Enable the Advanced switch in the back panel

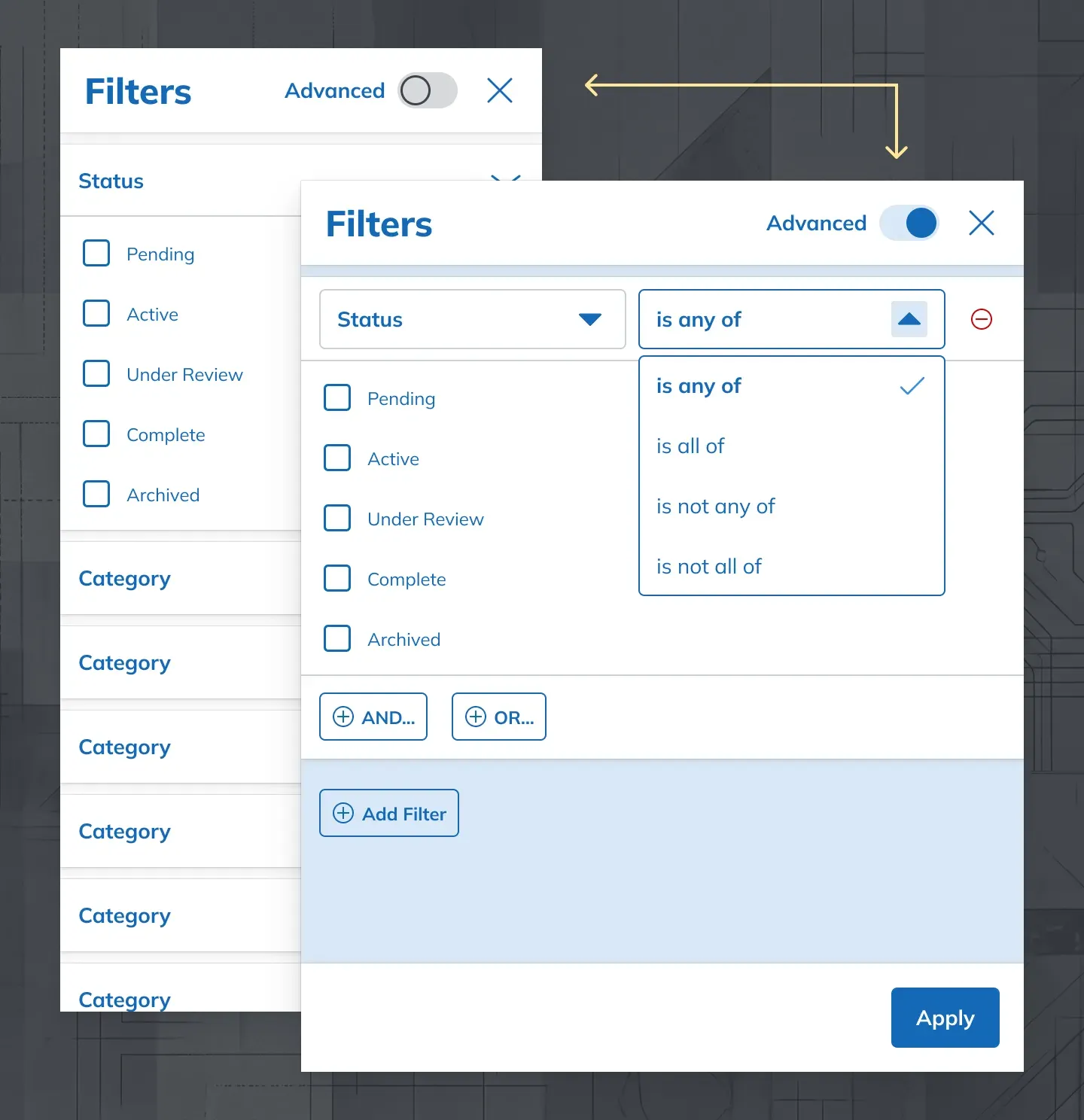coord(428,90)
